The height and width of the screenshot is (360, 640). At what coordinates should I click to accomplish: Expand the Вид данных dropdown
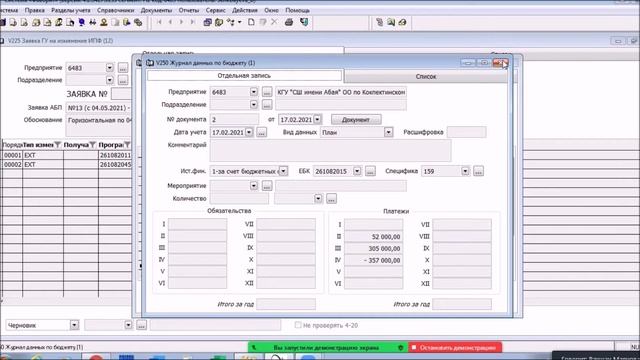click(388, 132)
